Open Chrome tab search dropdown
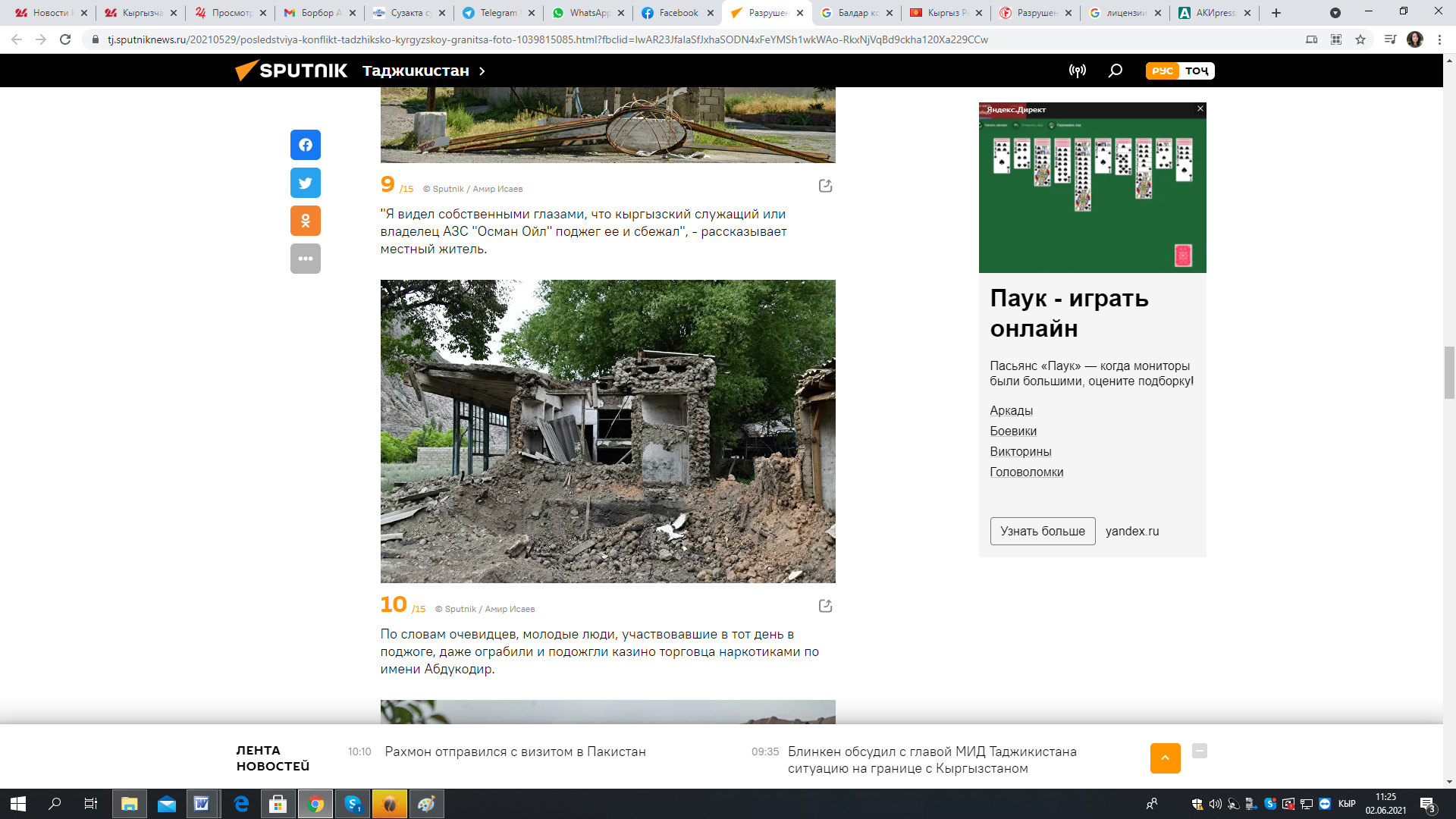The height and width of the screenshot is (819, 1456). 1335,13
